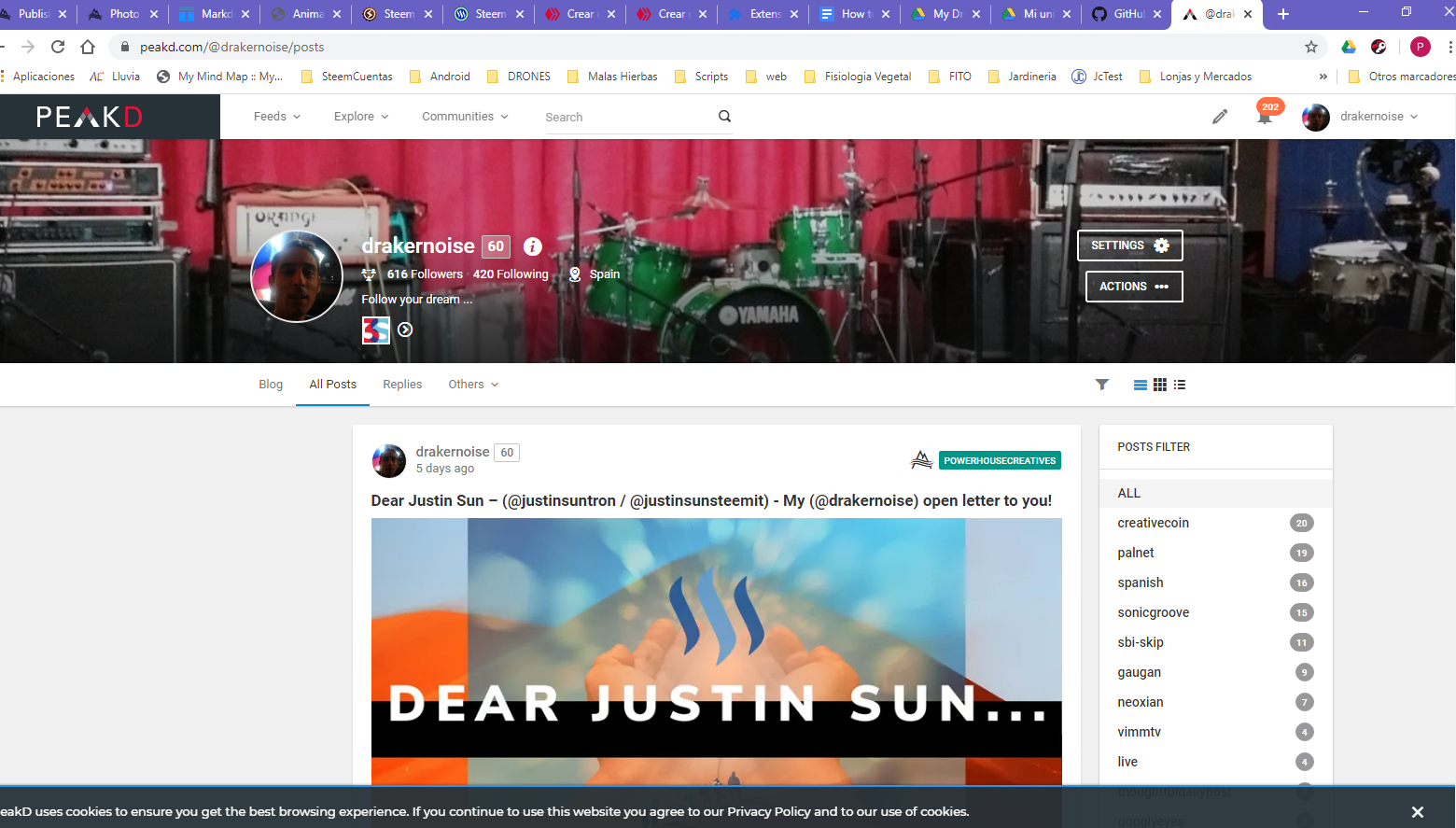Filter posts by neoxian tag

[1216, 702]
